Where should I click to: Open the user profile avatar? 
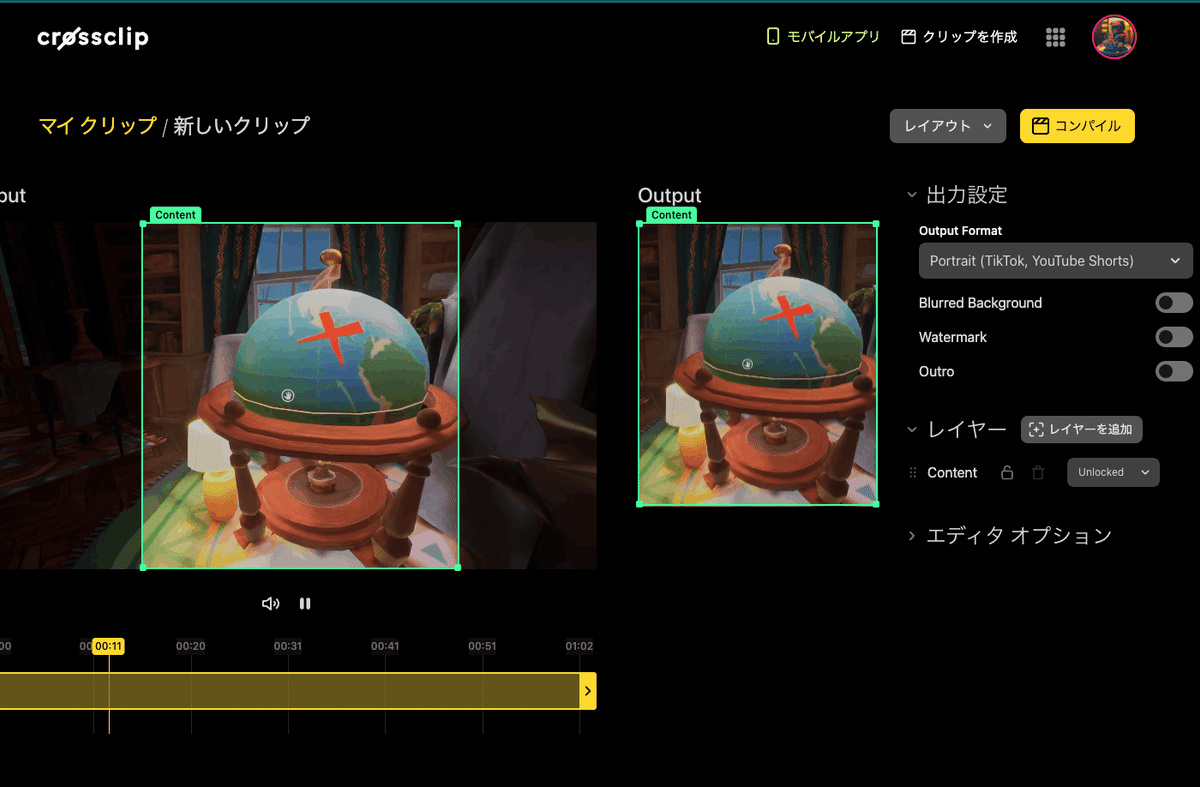click(1113, 37)
